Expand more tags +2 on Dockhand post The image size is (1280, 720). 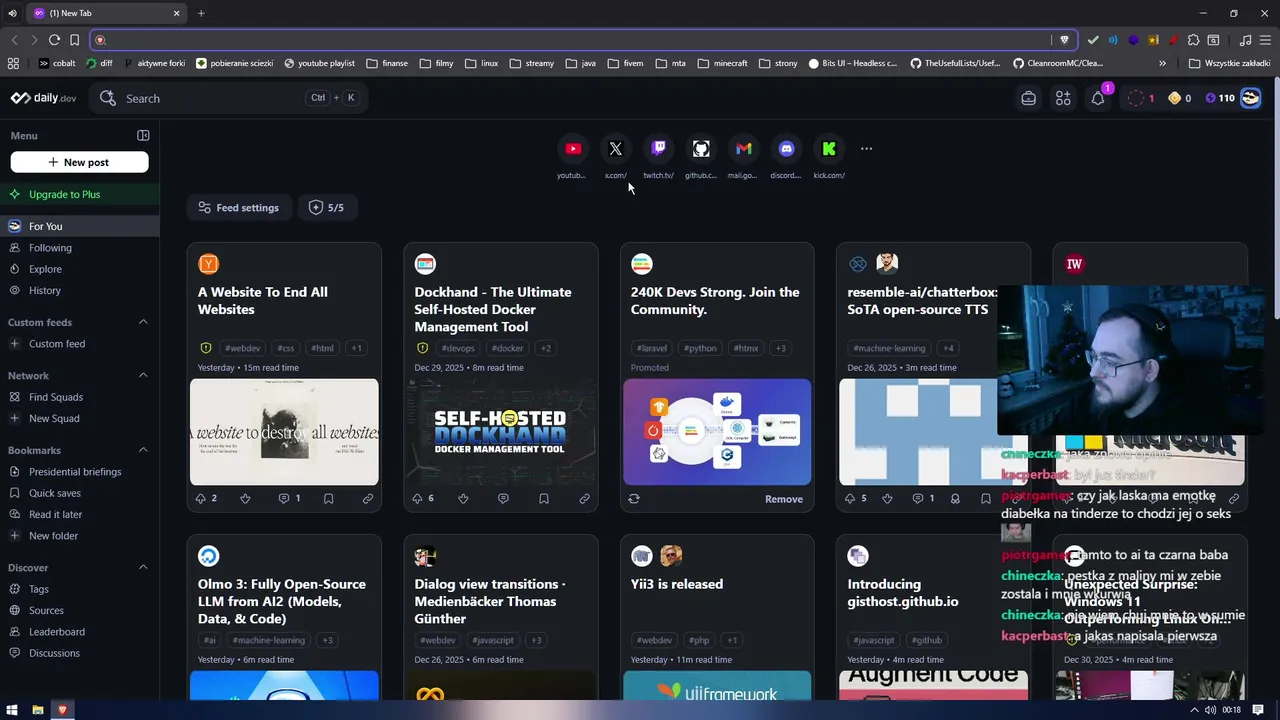tap(545, 348)
